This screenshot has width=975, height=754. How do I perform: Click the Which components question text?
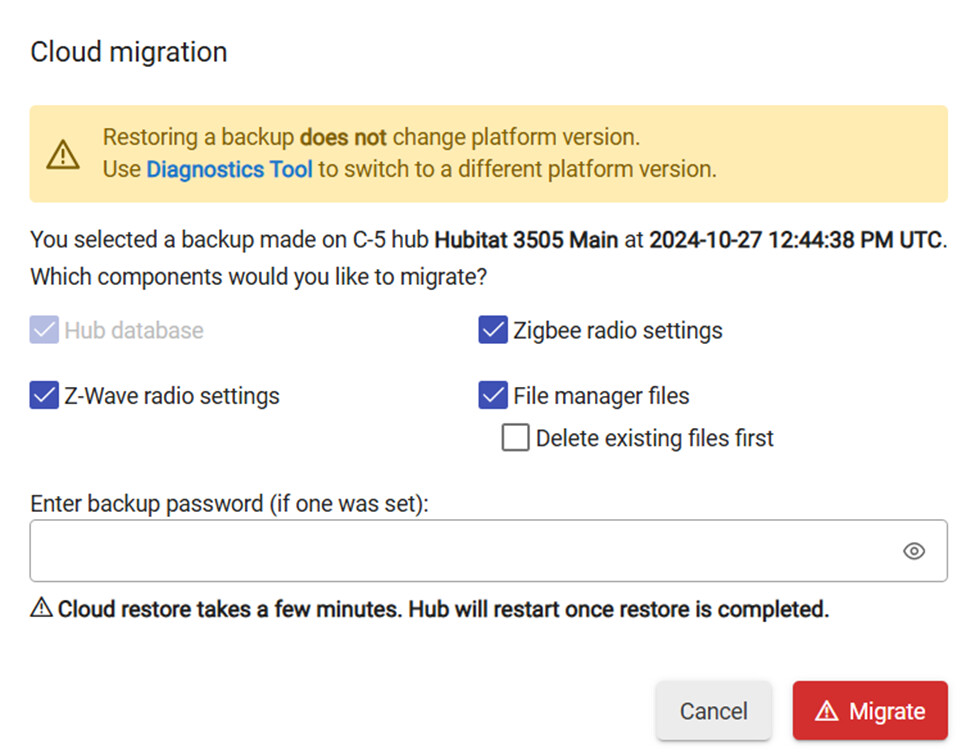click(x=259, y=277)
